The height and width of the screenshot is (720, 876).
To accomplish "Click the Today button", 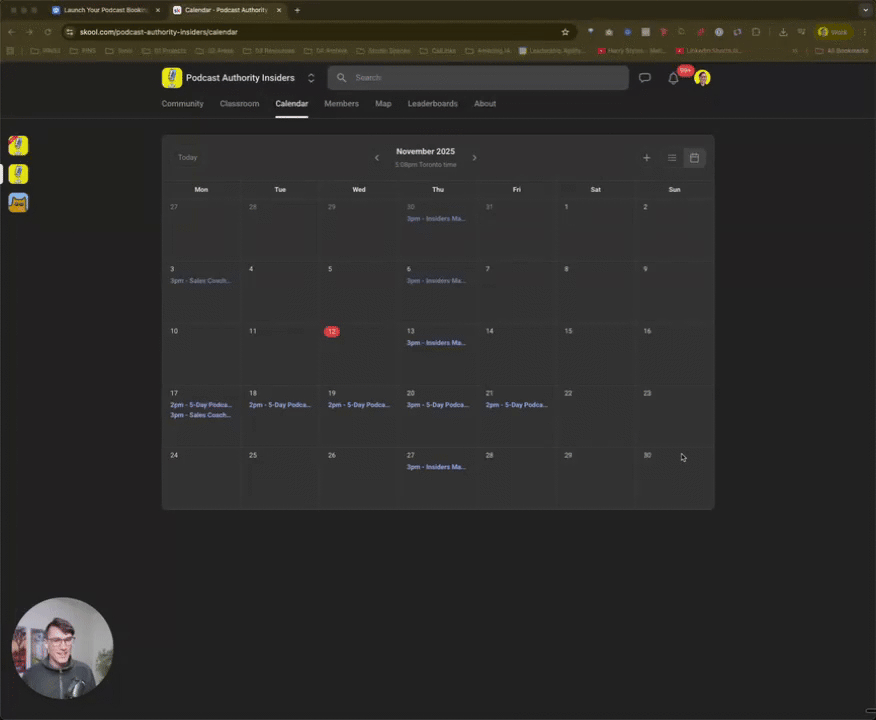I will click(187, 157).
